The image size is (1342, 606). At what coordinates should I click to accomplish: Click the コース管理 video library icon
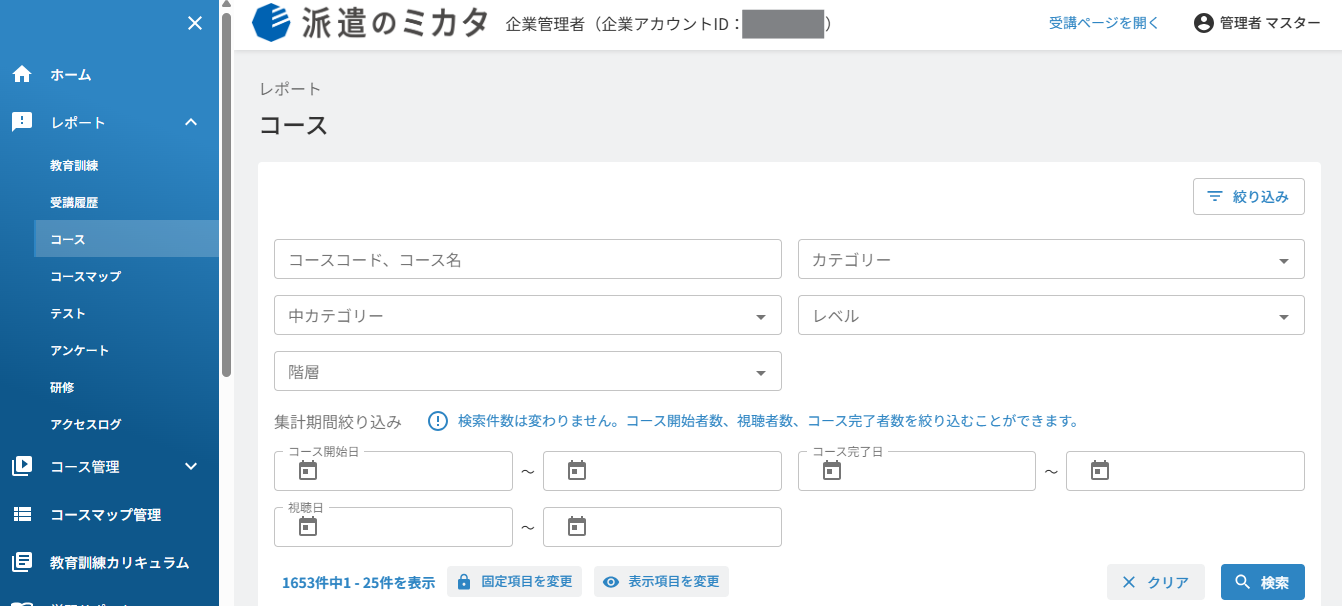pos(22,466)
